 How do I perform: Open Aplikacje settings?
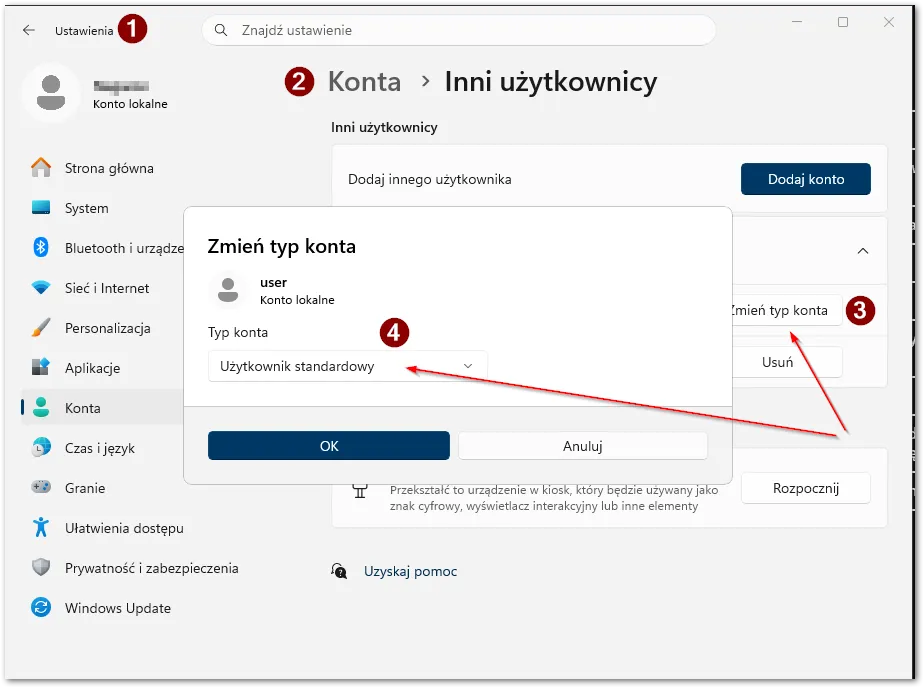click(x=93, y=369)
